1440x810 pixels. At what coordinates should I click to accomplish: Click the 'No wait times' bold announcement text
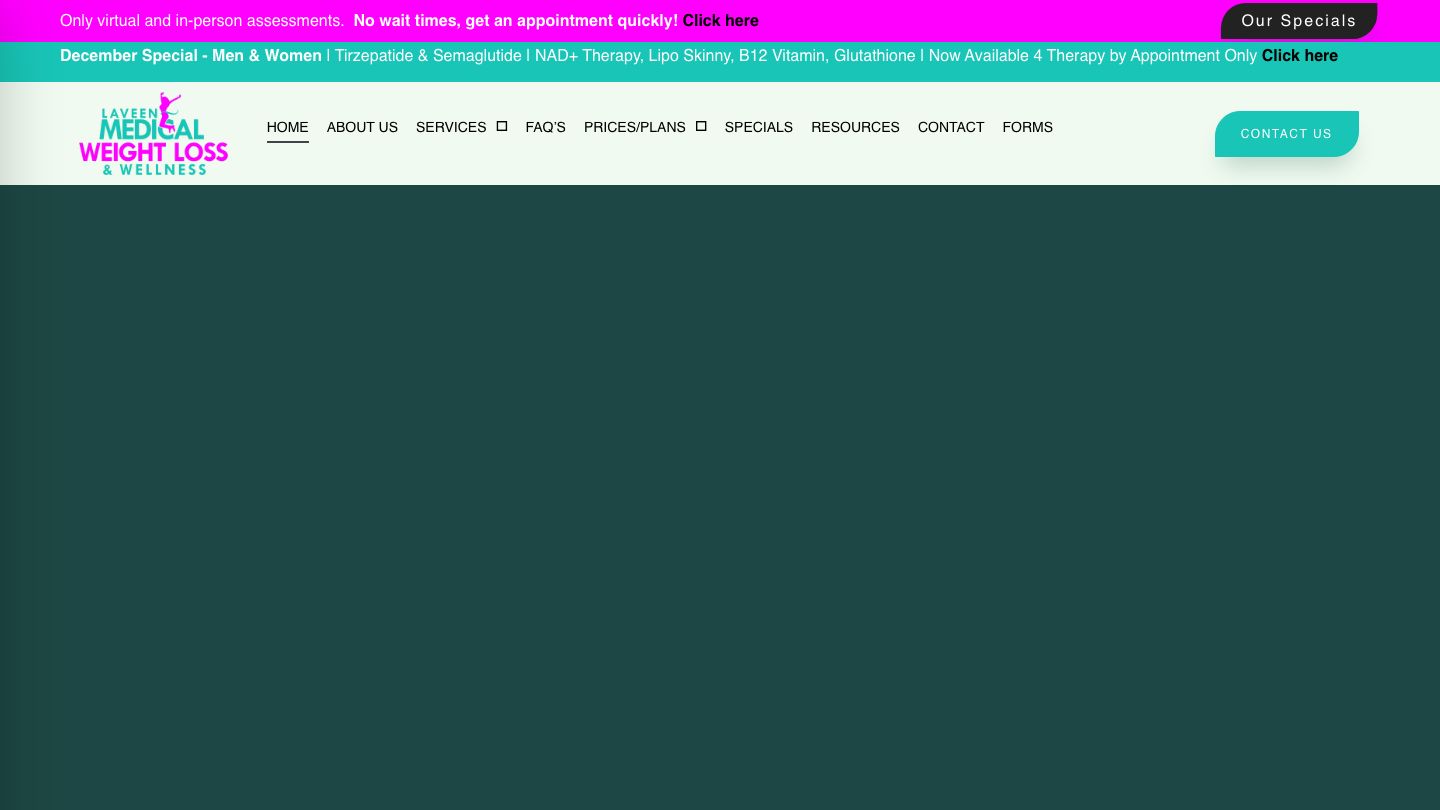point(515,21)
